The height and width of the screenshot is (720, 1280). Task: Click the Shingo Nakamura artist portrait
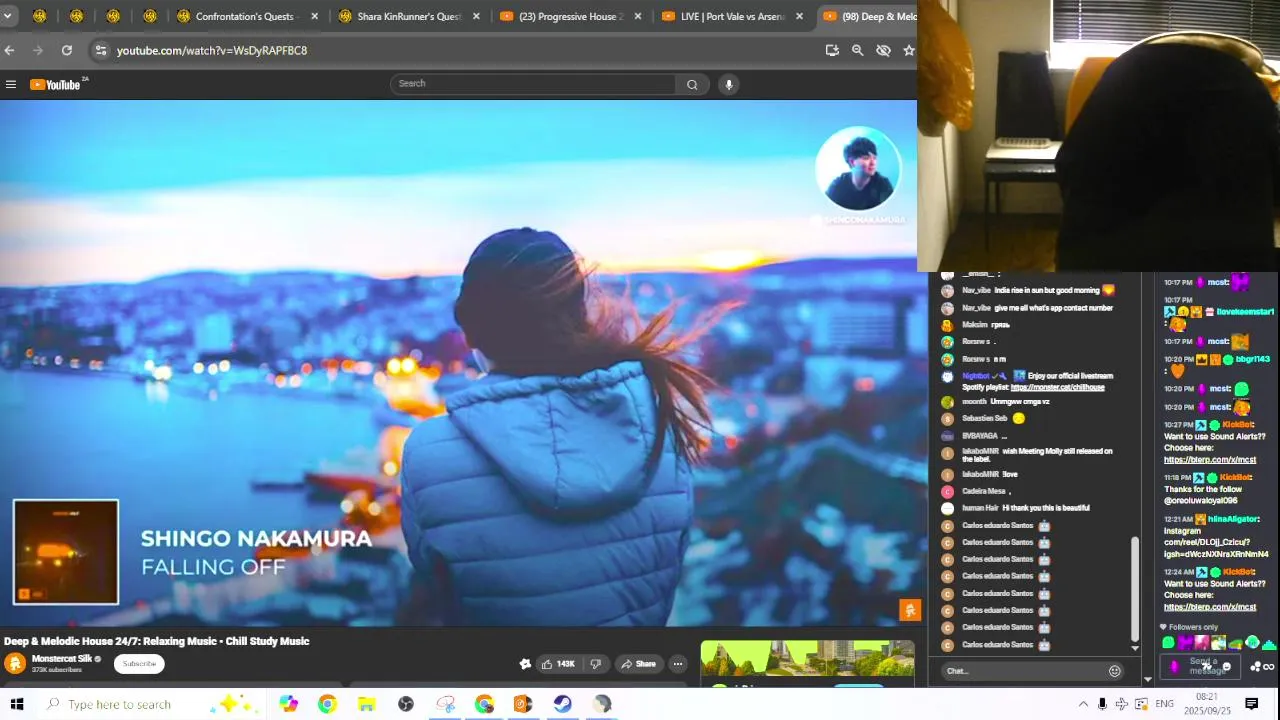pos(858,168)
